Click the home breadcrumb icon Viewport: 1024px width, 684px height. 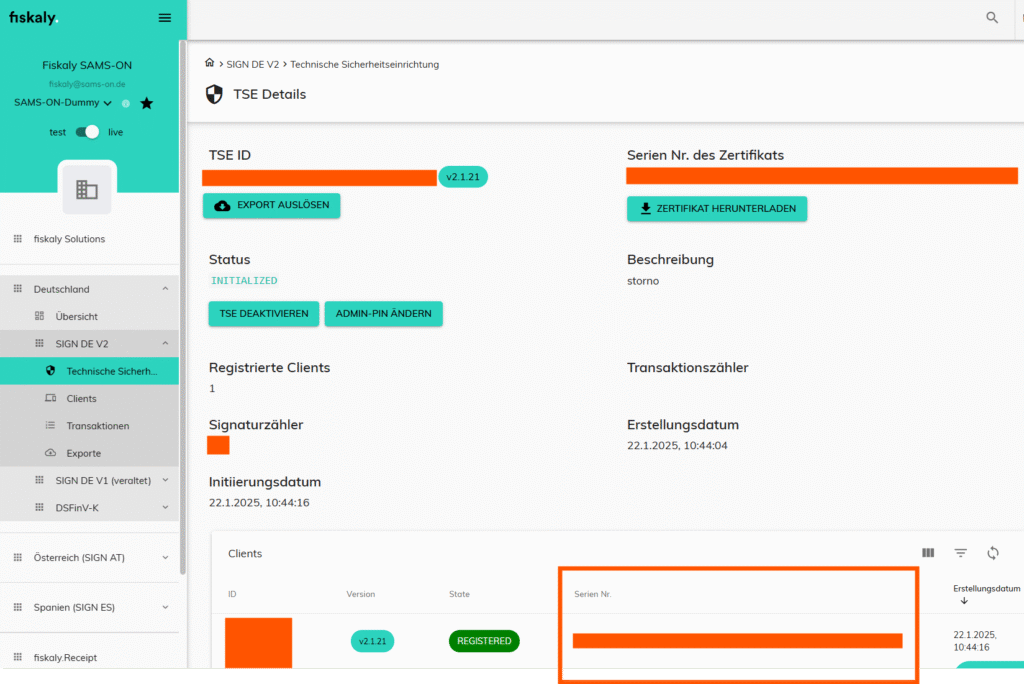pos(209,64)
